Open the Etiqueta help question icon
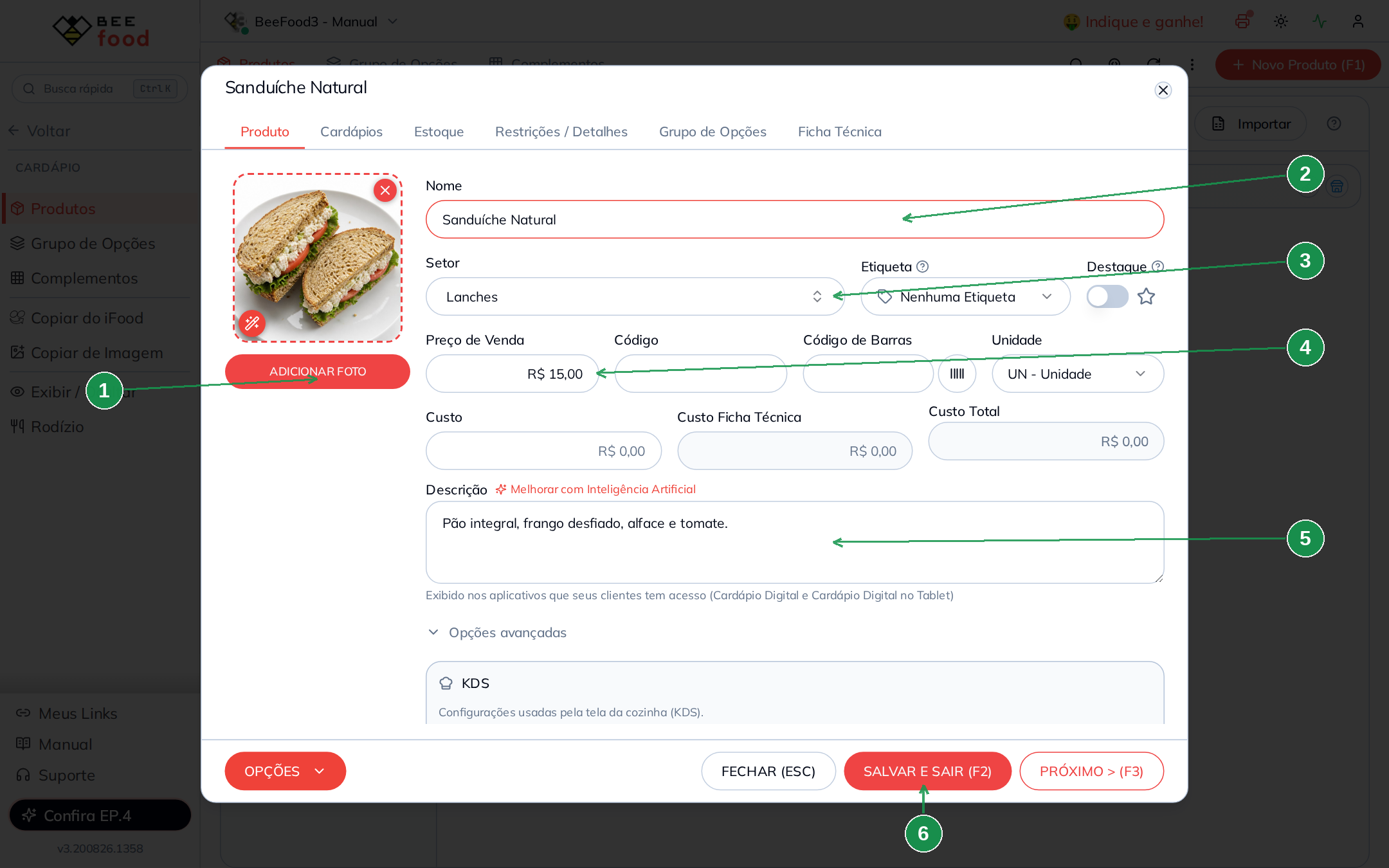 pyautogui.click(x=922, y=266)
